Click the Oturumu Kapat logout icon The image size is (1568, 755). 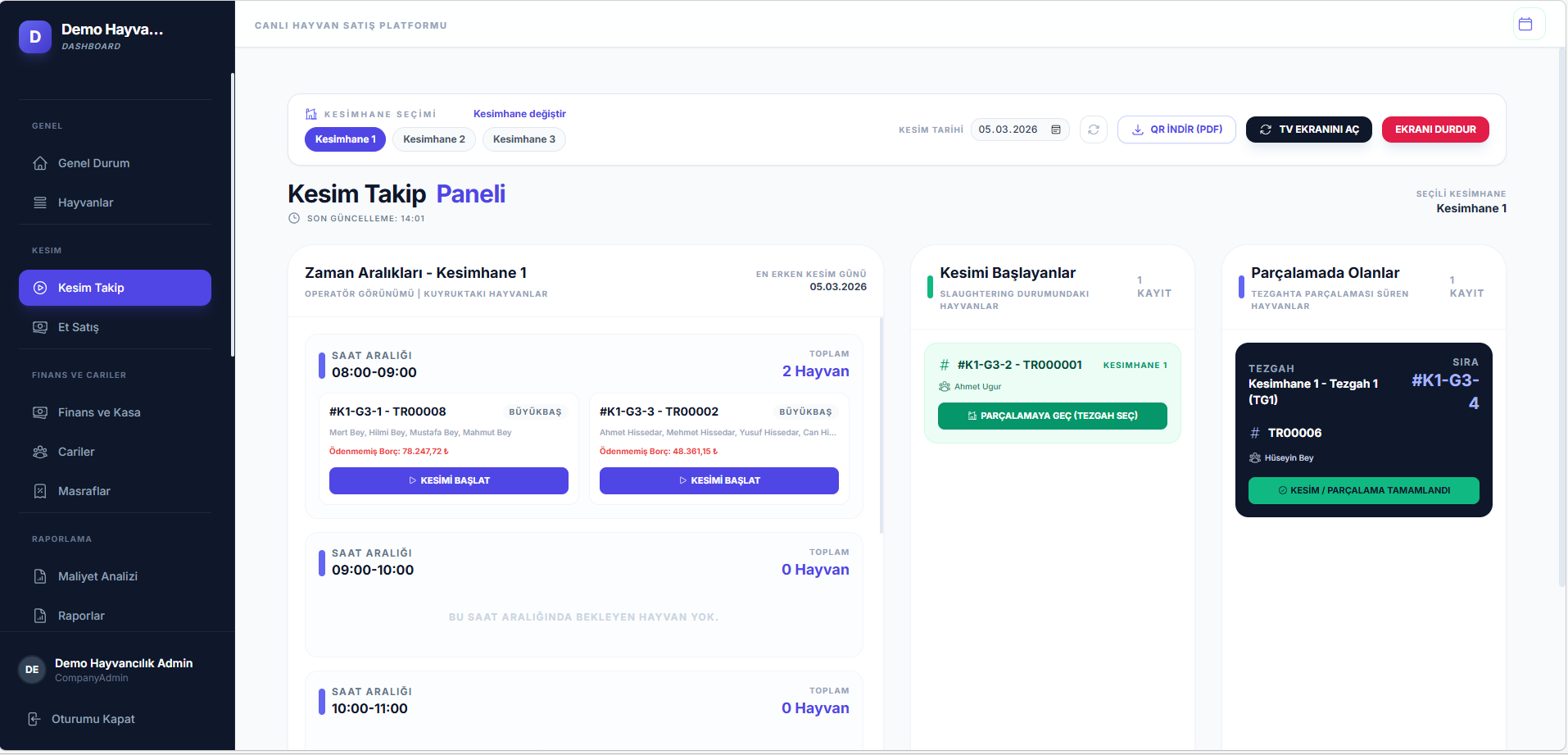click(34, 719)
